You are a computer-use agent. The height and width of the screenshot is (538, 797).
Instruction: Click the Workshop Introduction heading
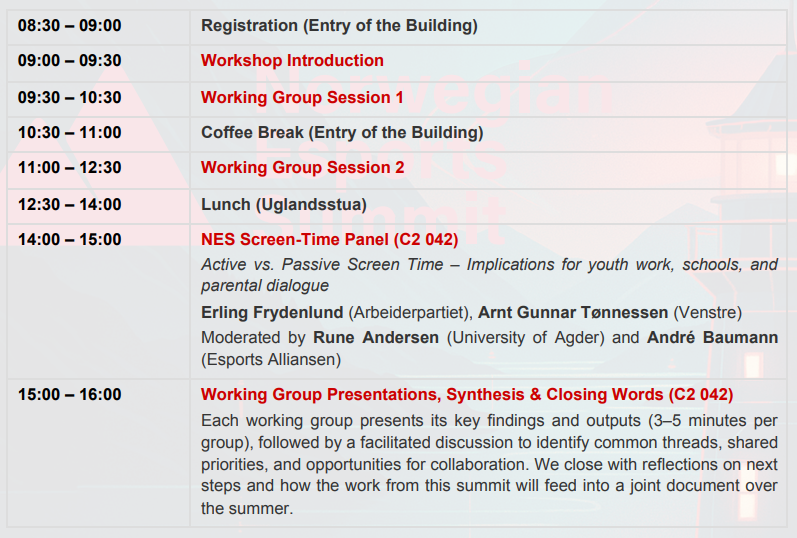[x=292, y=61]
